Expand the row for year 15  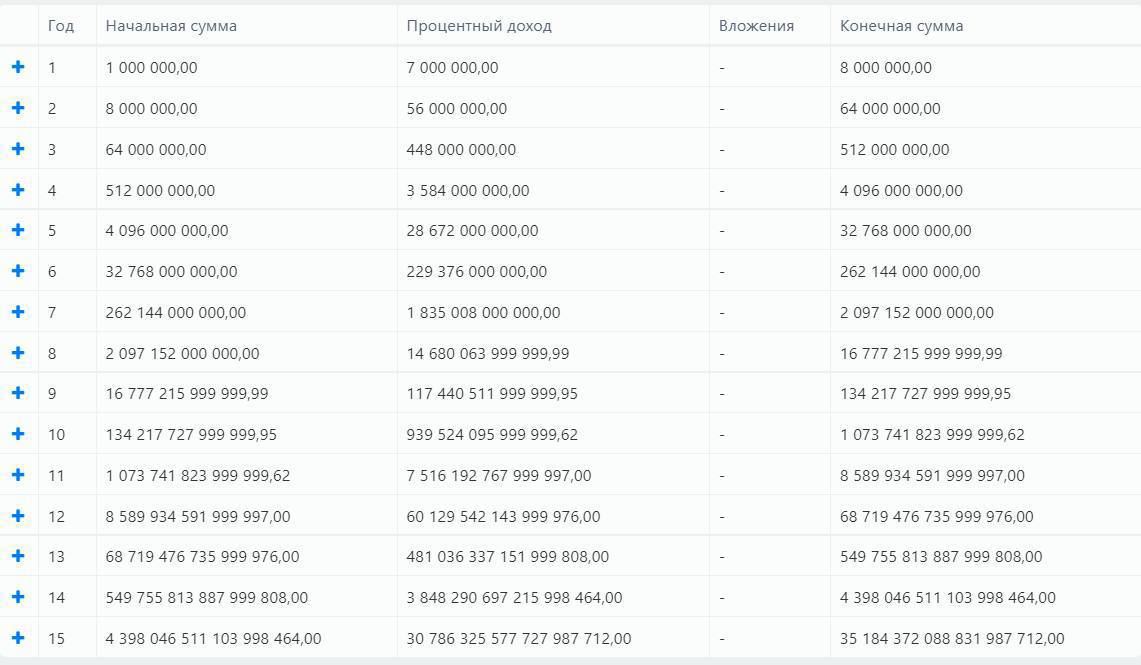[18, 638]
